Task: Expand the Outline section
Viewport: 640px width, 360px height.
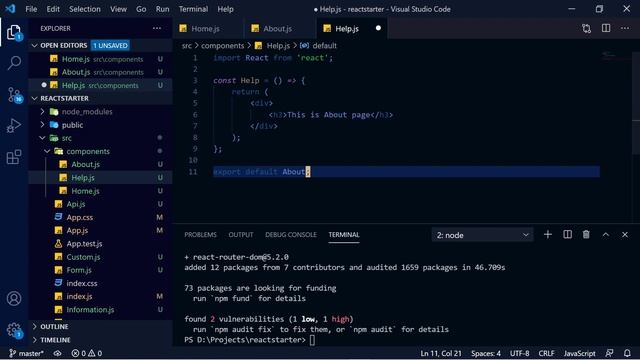Action: 35,327
